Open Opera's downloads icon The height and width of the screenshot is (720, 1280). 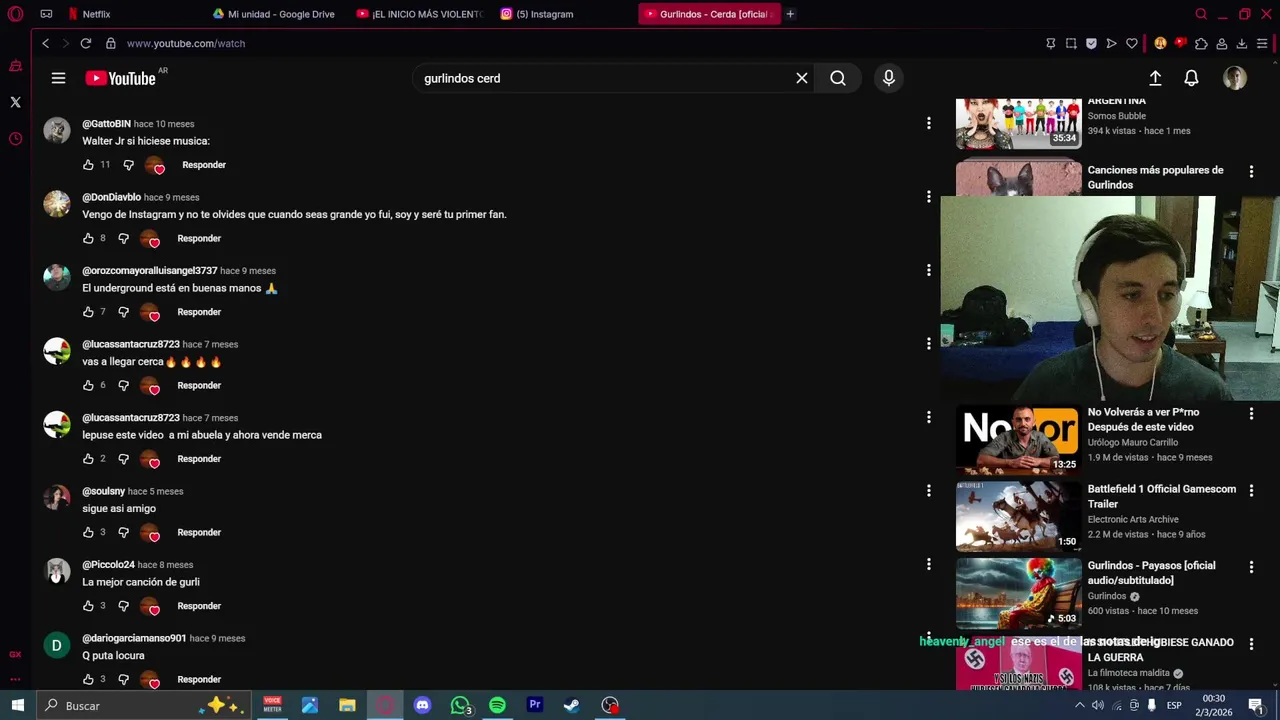click(x=1241, y=43)
